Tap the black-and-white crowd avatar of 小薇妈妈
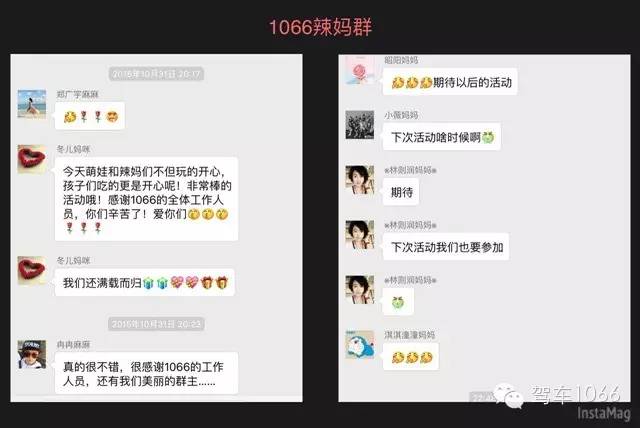640x428 pixels. click(x=360, y=124)
